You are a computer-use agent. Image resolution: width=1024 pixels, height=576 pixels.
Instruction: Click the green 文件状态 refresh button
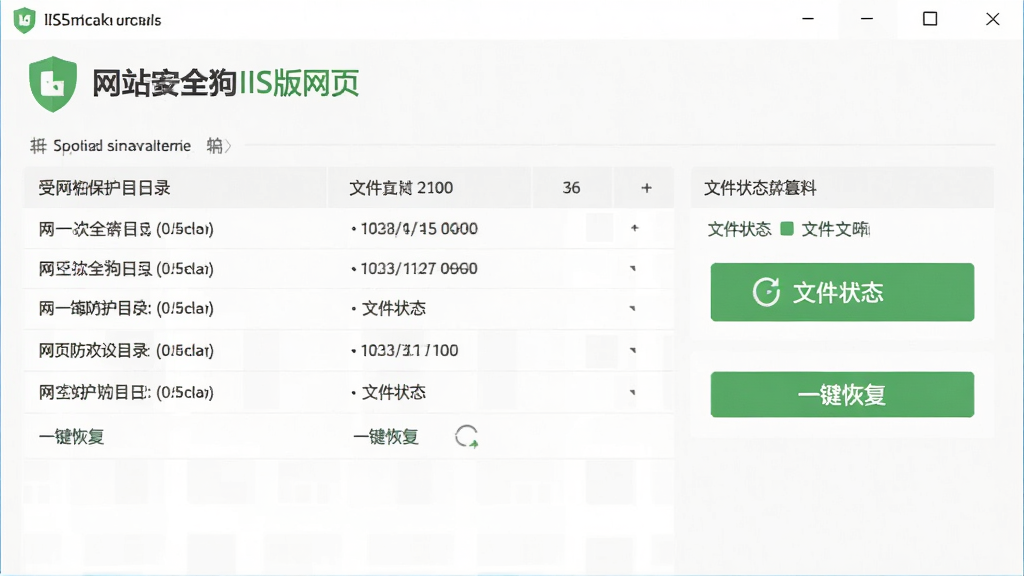pos(842,292)
